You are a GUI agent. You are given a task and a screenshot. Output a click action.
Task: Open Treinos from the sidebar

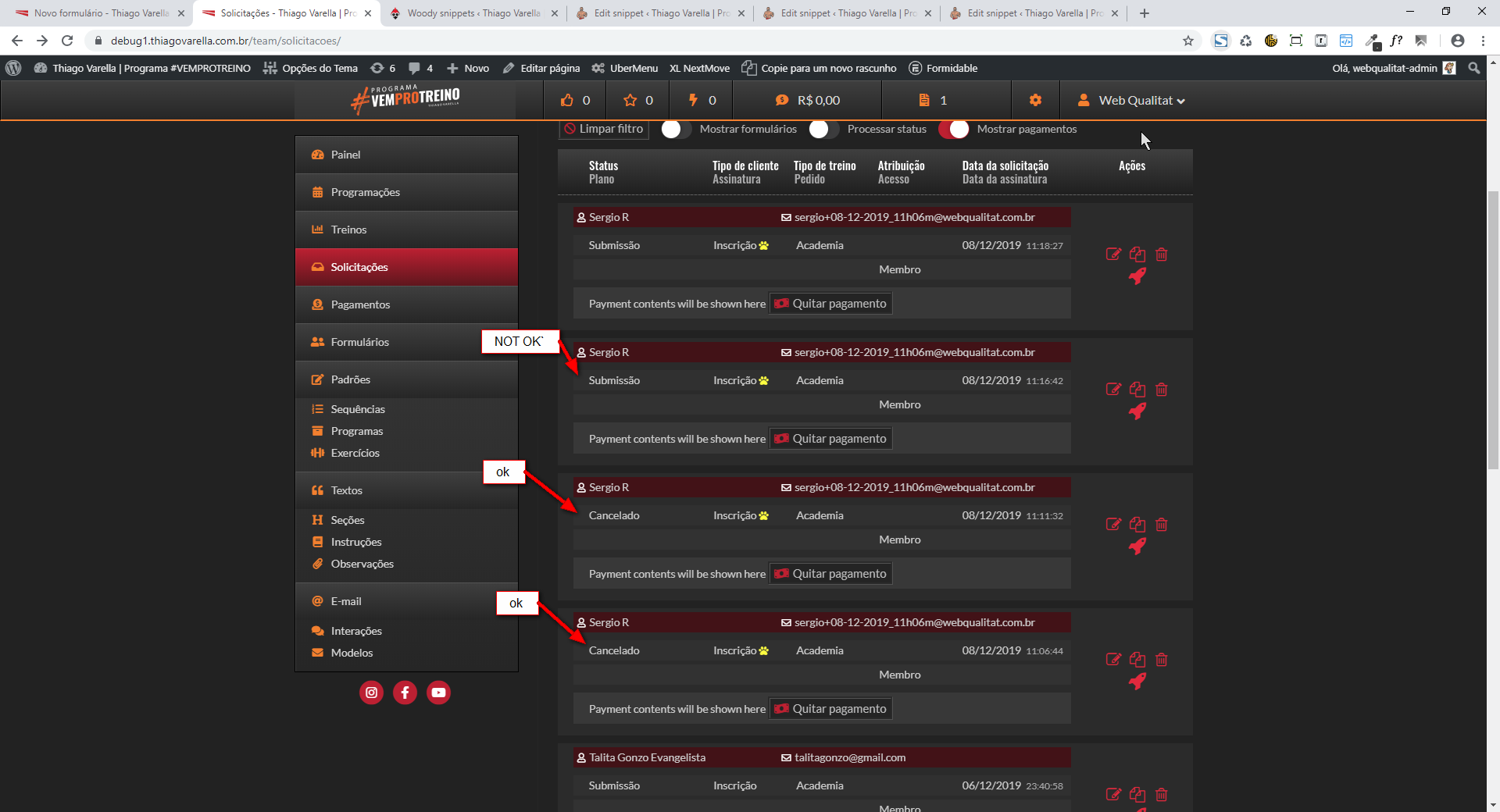pos(406,230)
